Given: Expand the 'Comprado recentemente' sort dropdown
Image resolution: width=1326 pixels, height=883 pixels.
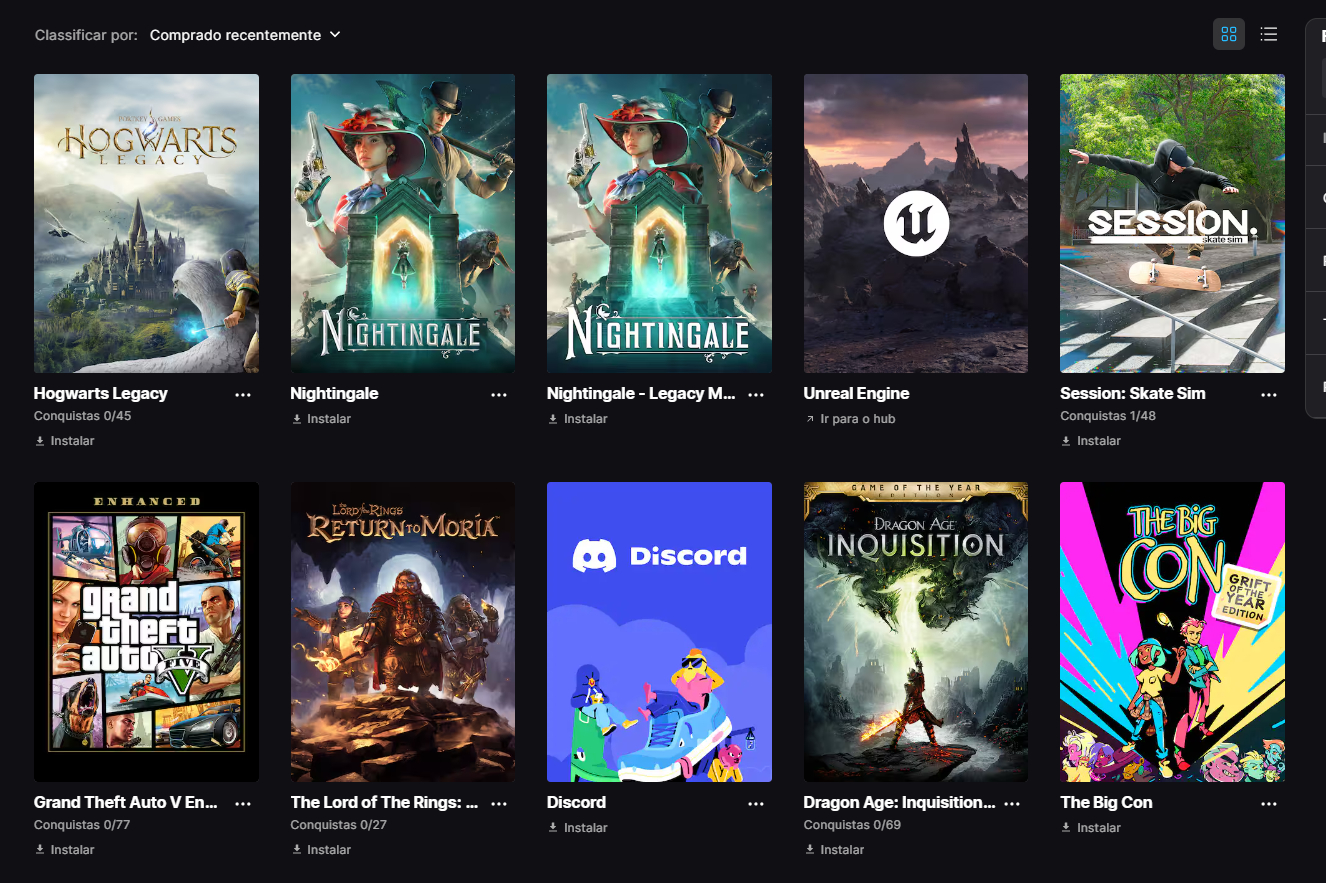Looking at the screenshot, I should (x=245, y=35).
